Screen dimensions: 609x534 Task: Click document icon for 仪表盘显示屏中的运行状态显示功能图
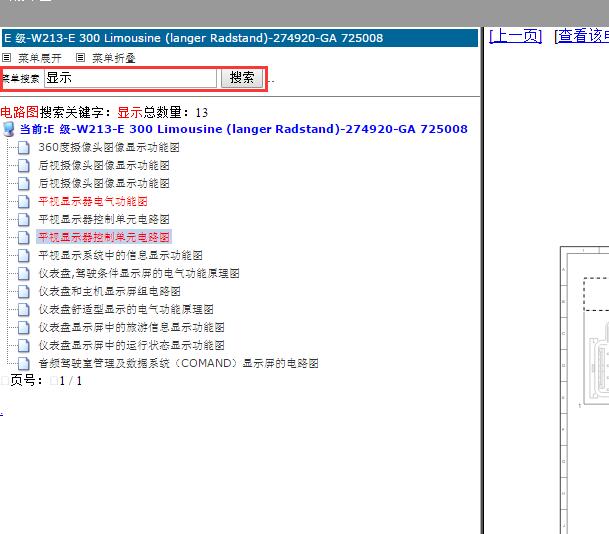(x=24, y=345)
